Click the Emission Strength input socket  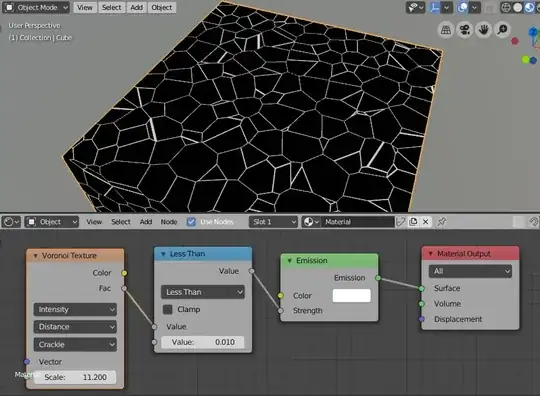click(x=281, y=311)
